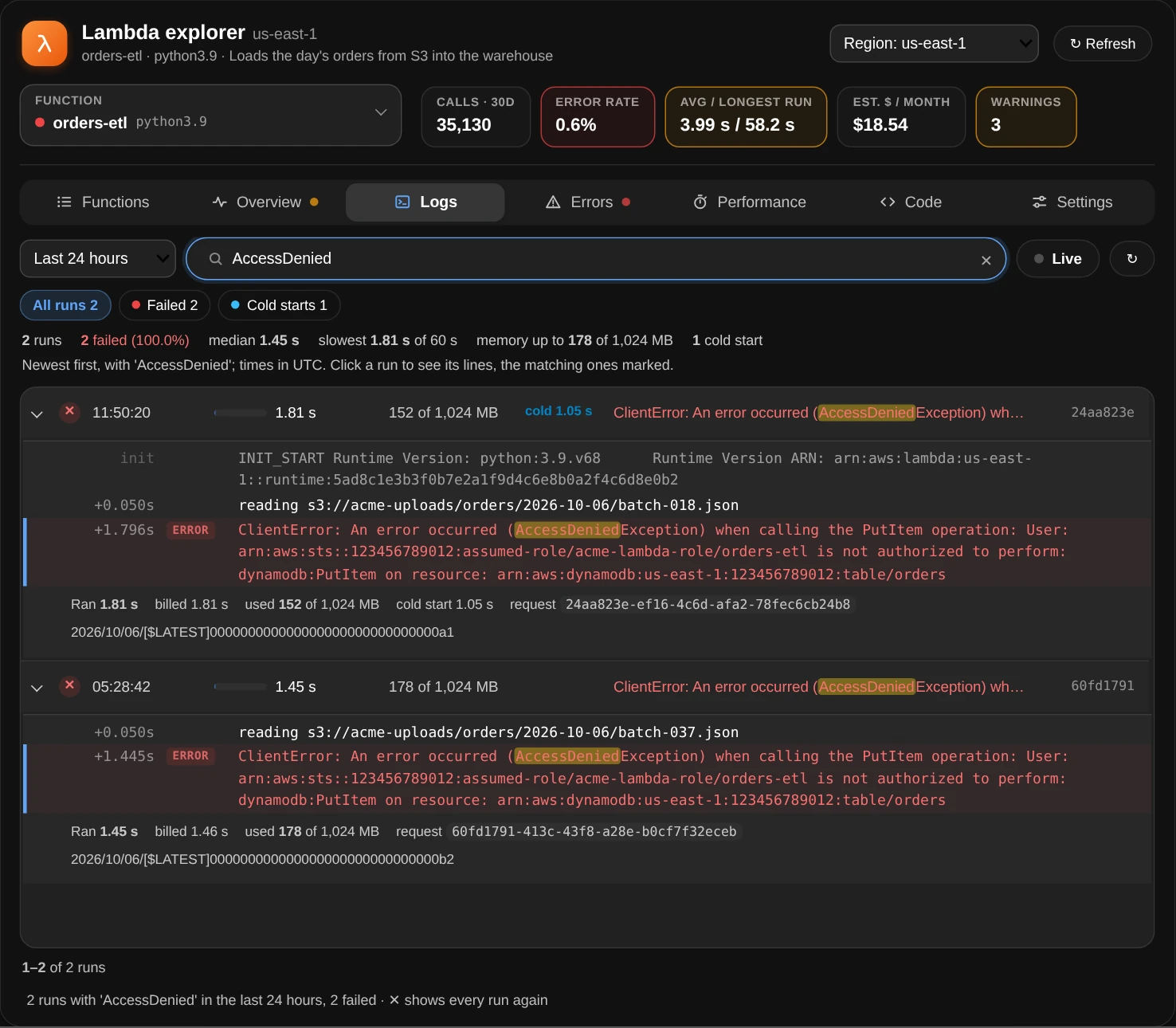Image resolution: width=1176 pixels, height=1028 pixels.
Task: Click the Refresh button in the header
Action: coord(1102,44)
